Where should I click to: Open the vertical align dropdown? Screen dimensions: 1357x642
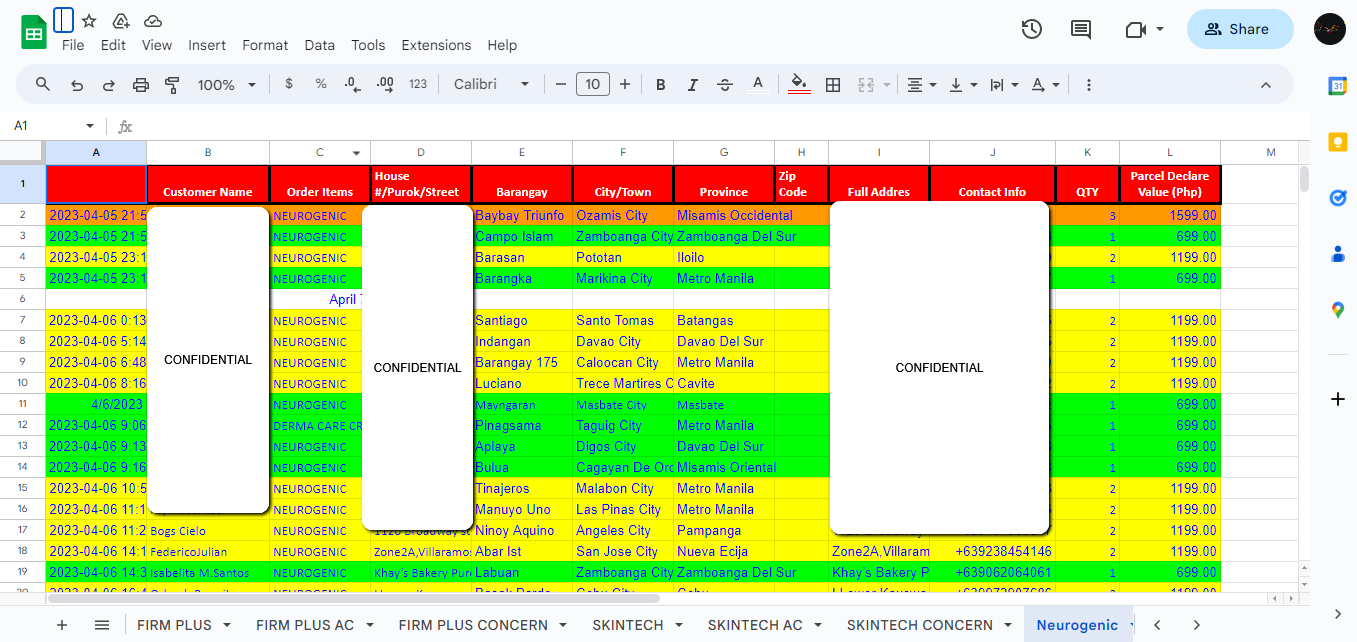(x=963, y=85)
